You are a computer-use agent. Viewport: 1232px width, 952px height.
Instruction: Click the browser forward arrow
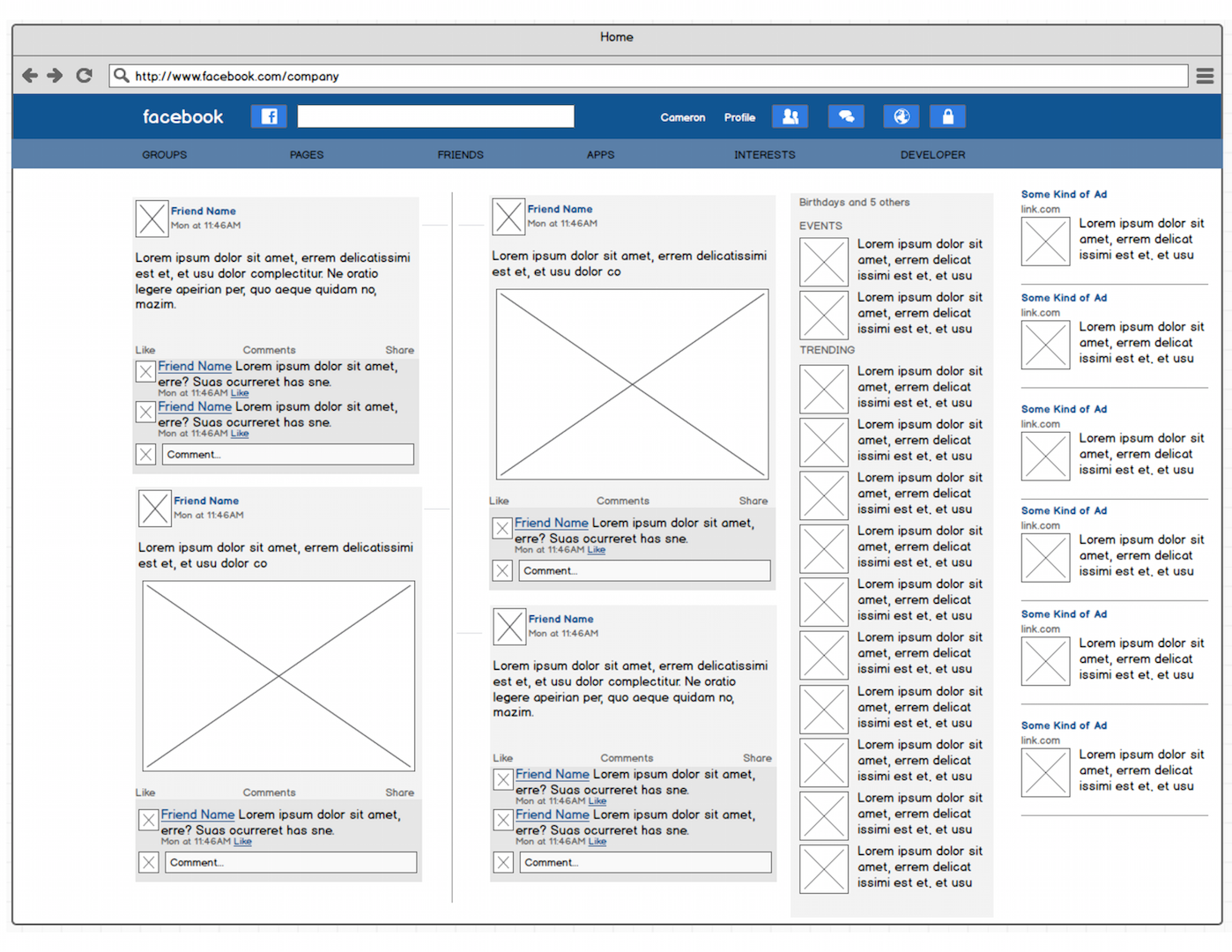tap(56, 76)
